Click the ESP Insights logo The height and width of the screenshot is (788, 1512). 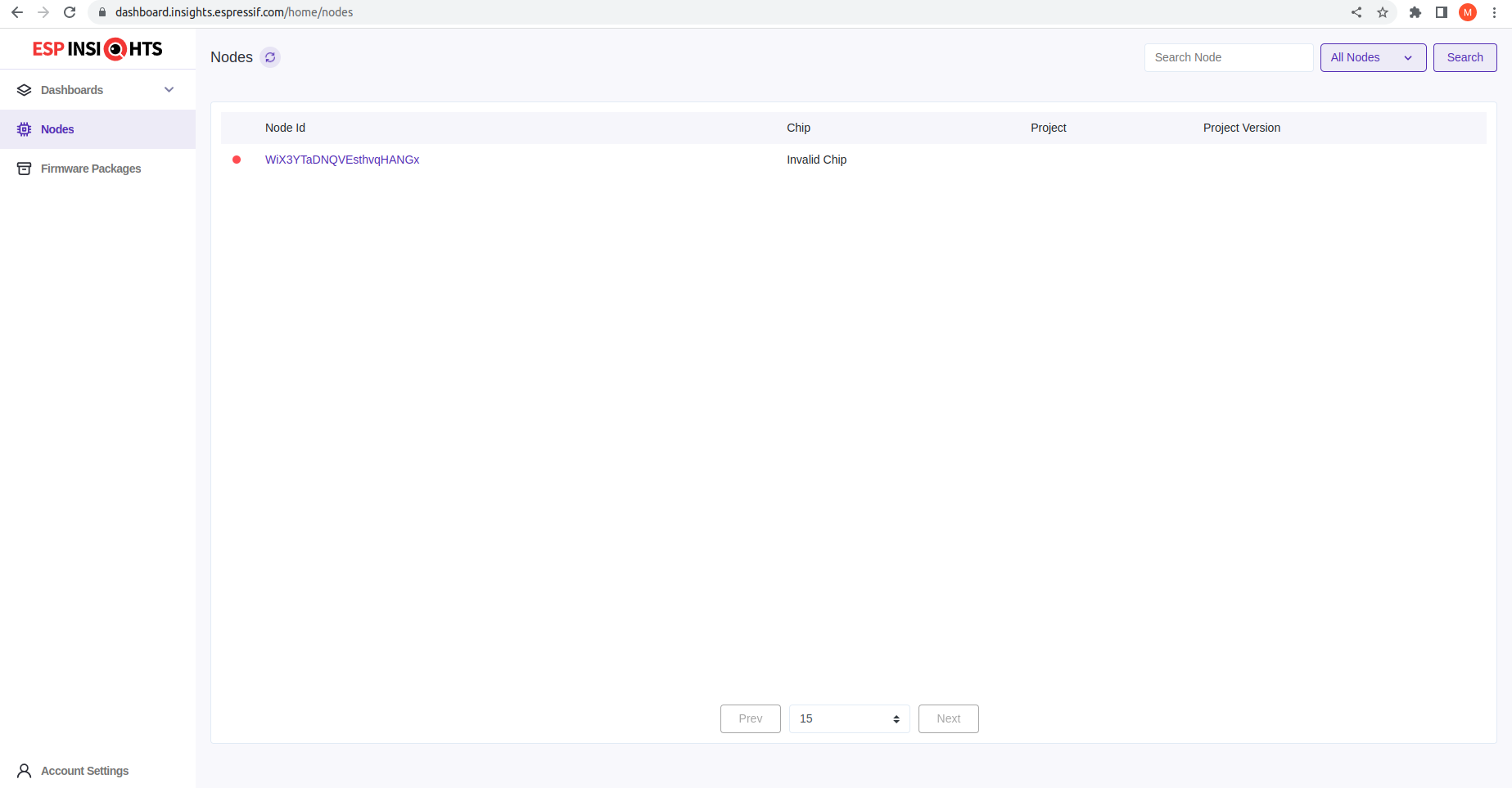(97, 49)
